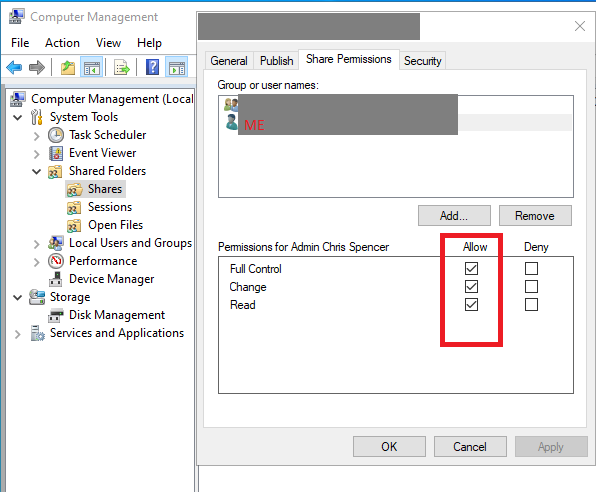Select the Share Permissions tab
597x495 pixels.
pos(348,59)
